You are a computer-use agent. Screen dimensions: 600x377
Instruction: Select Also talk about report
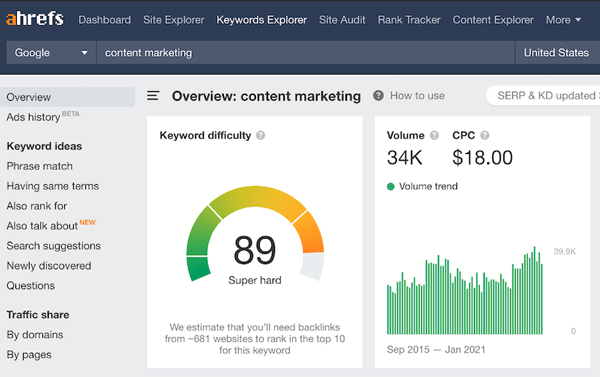click(42, 226)
